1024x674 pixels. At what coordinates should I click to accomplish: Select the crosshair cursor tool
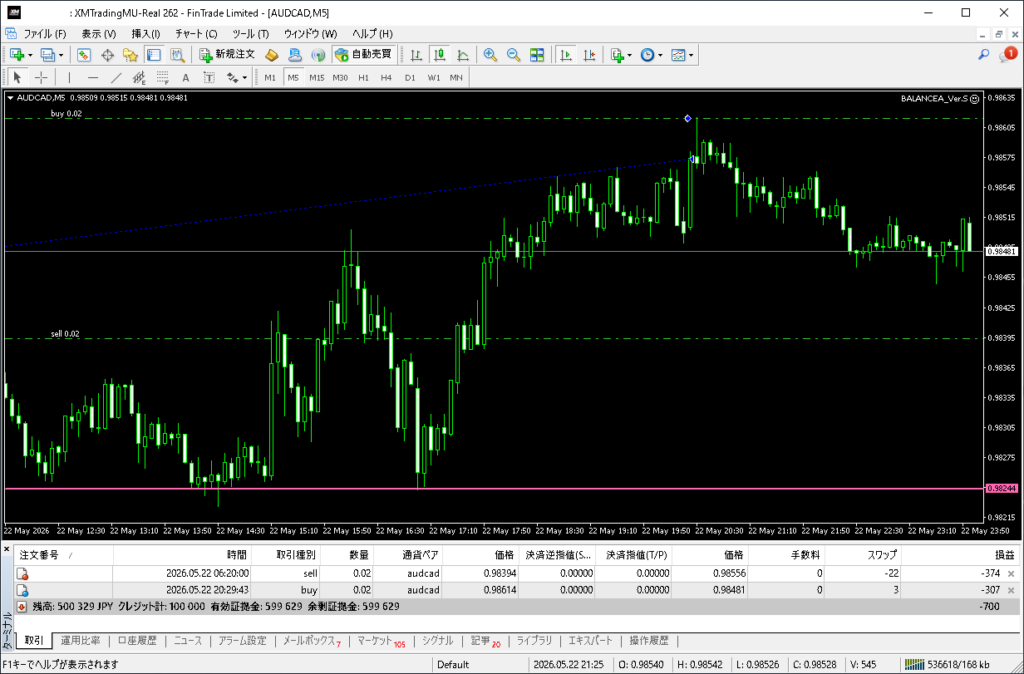(x=41, y=78)
